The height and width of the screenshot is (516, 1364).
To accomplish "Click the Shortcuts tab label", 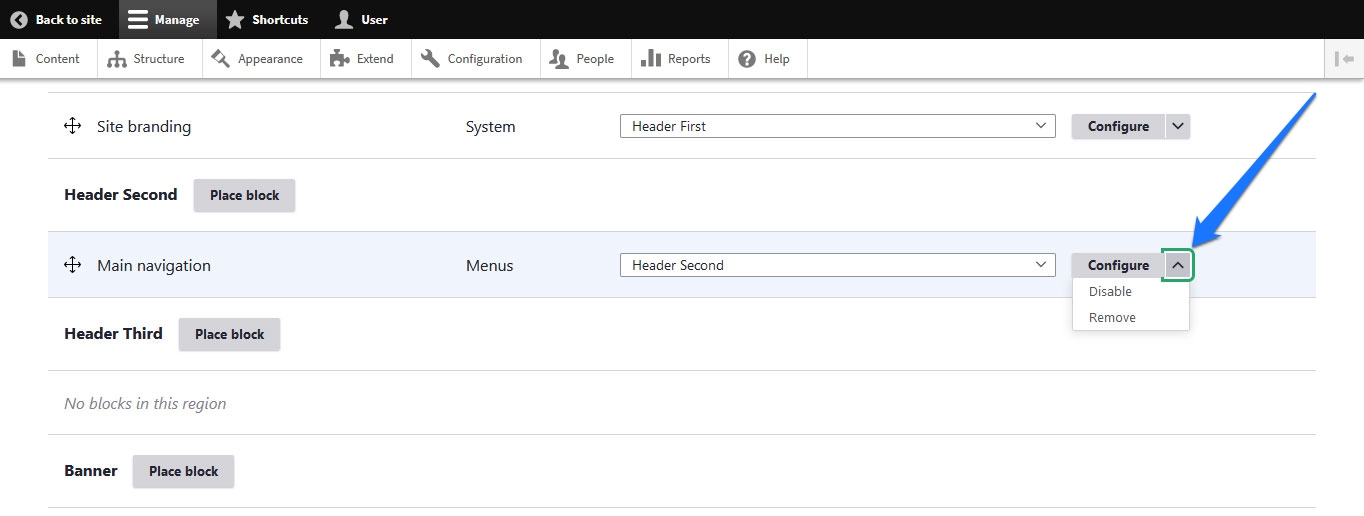I will coord(280,19).
